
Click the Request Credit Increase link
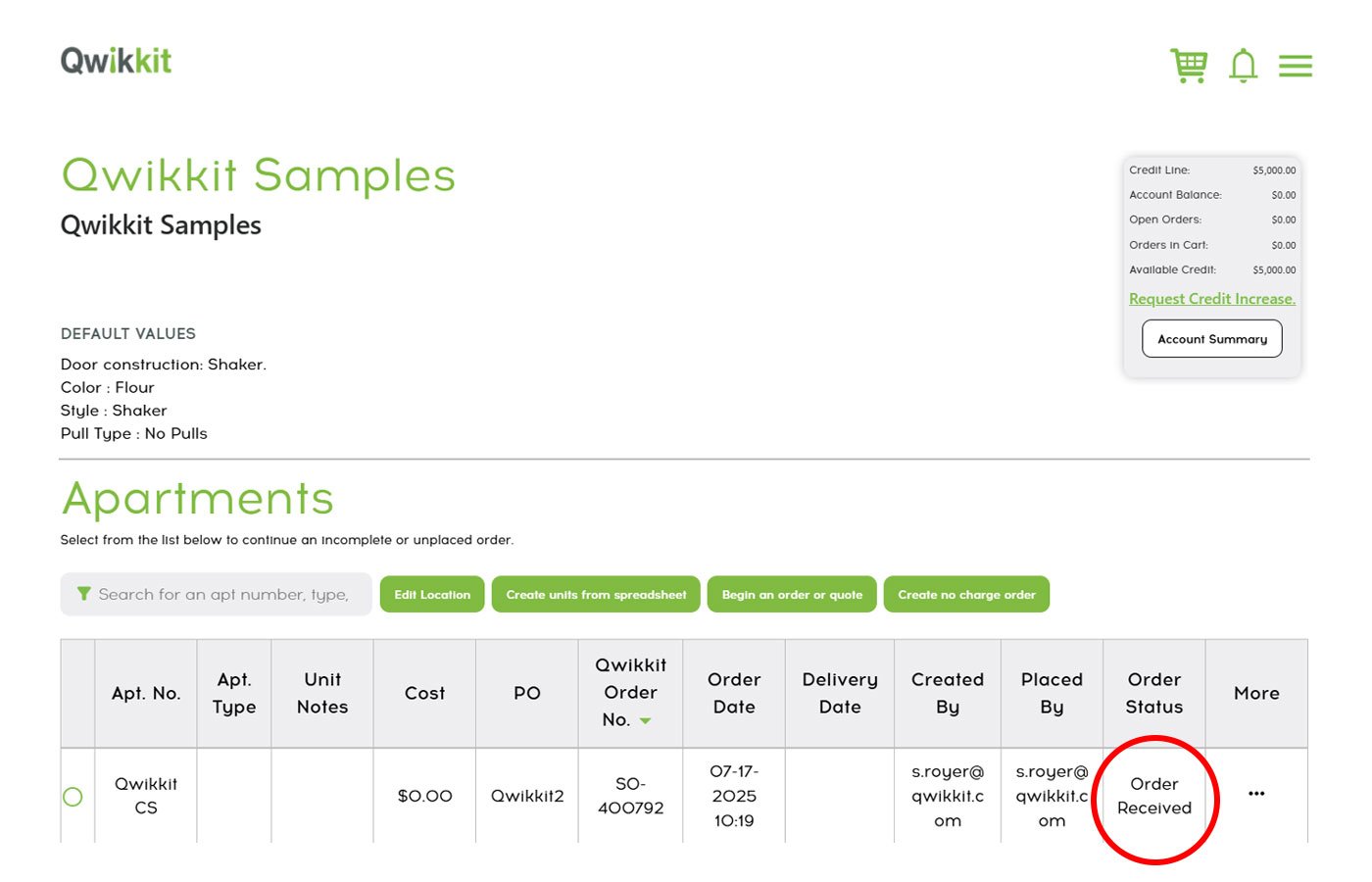pos(1211,299)
